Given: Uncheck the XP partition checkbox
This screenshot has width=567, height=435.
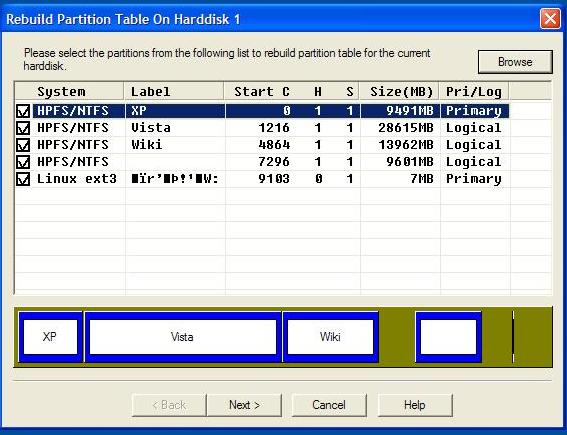Looking at the screenshot, I should pyautogui.click(x=23, y=111).
